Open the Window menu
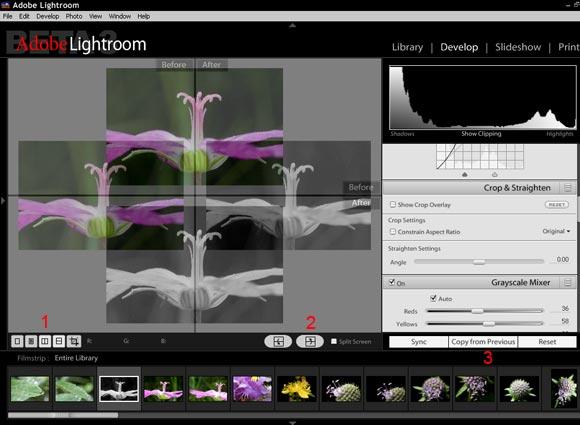 pyautogui.click(x=119, y=16)
